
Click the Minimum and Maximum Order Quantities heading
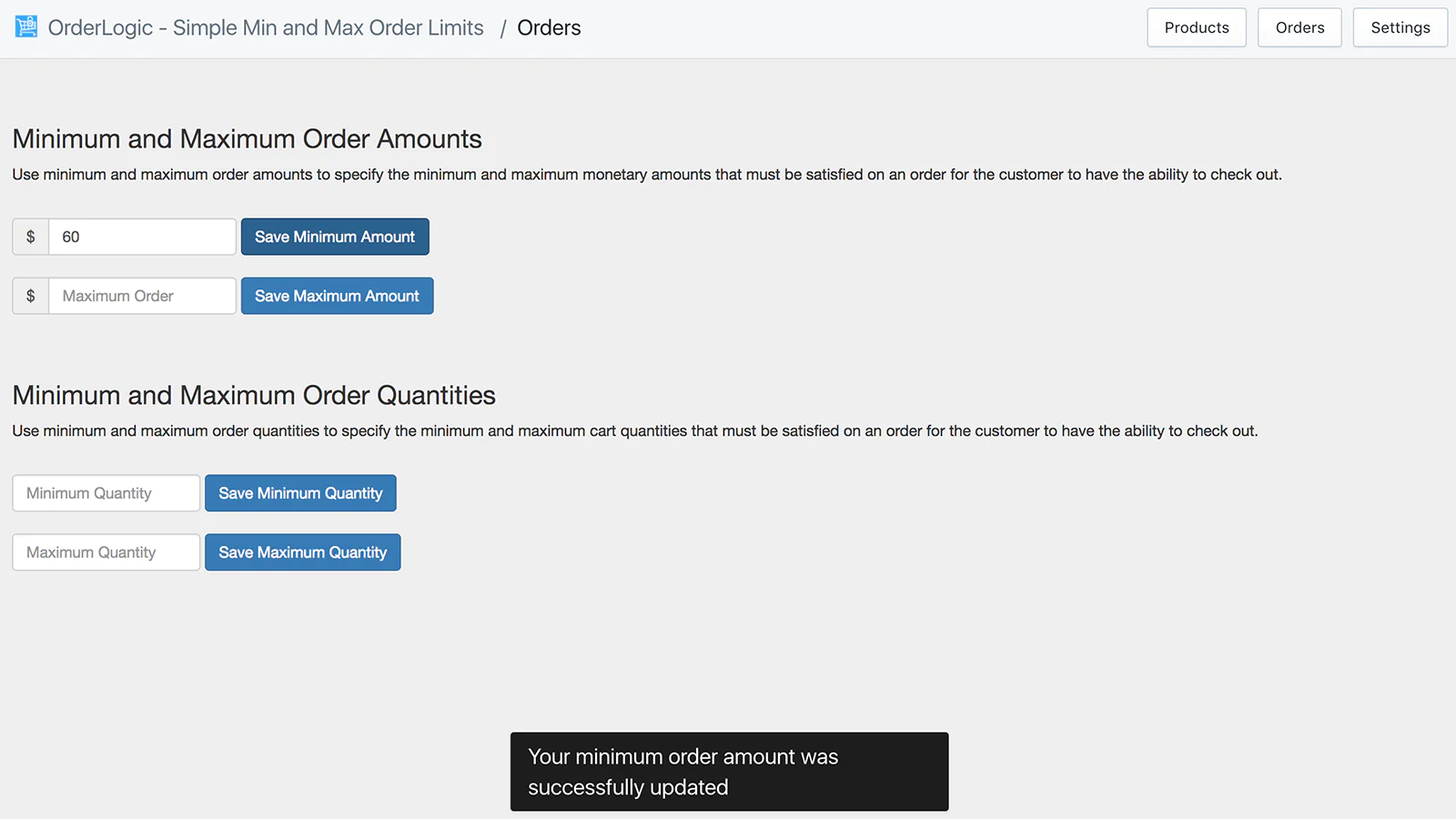coord(254,396)
